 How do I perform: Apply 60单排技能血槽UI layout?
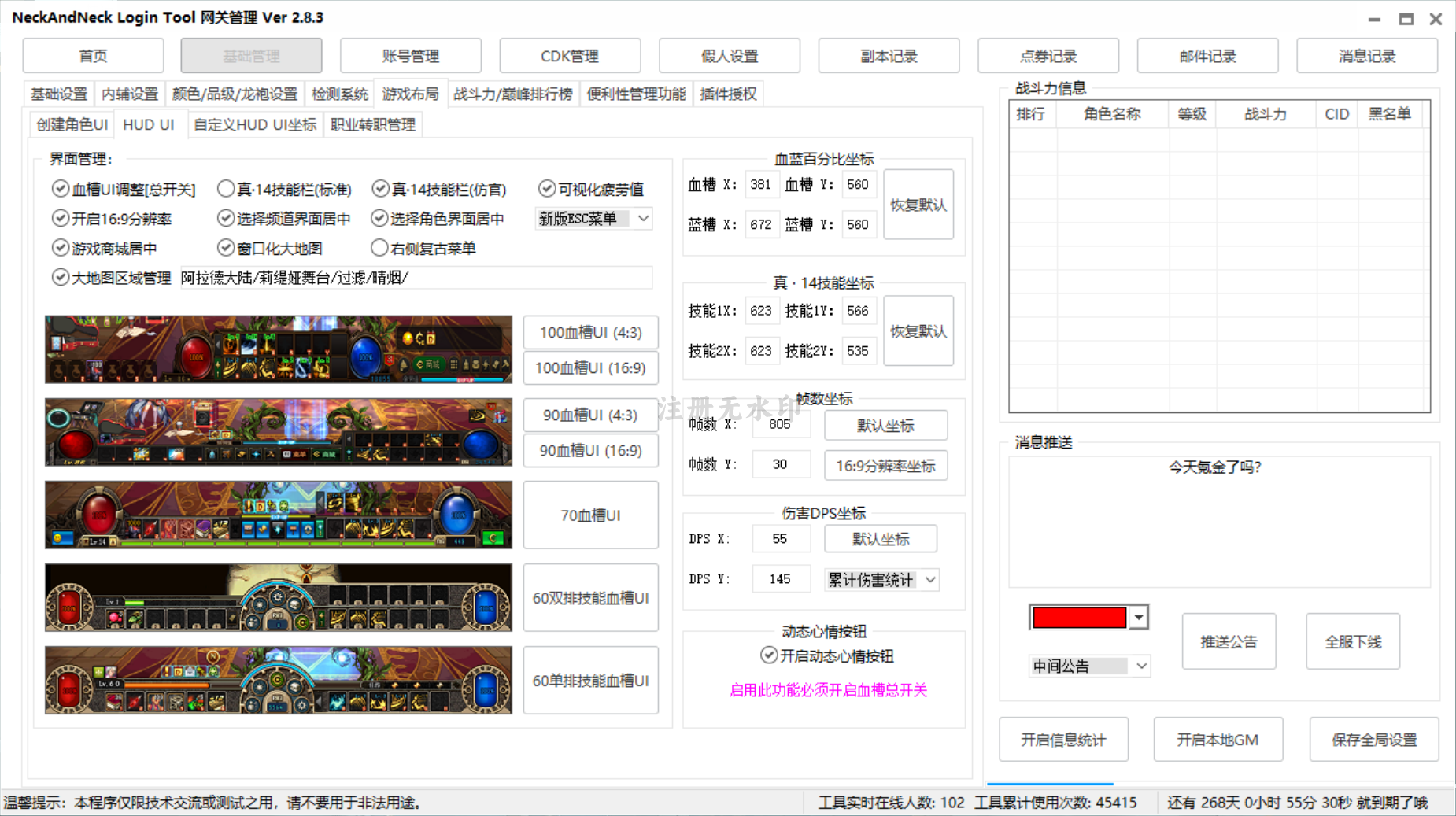click(590, 680)
